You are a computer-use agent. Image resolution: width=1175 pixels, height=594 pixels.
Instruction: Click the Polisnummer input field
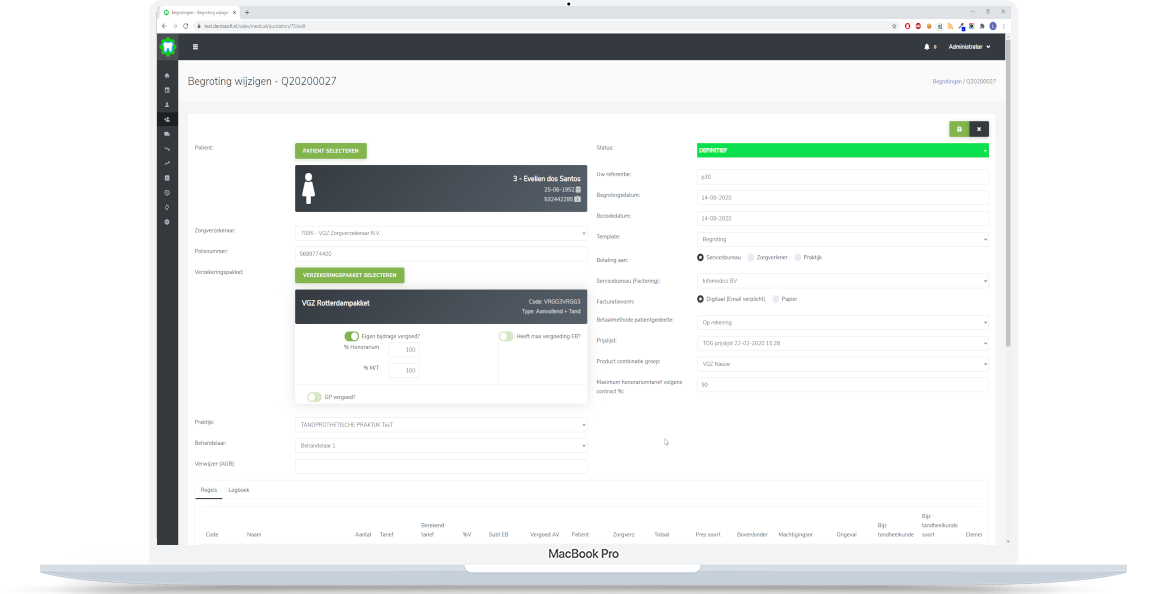point(440,254)
